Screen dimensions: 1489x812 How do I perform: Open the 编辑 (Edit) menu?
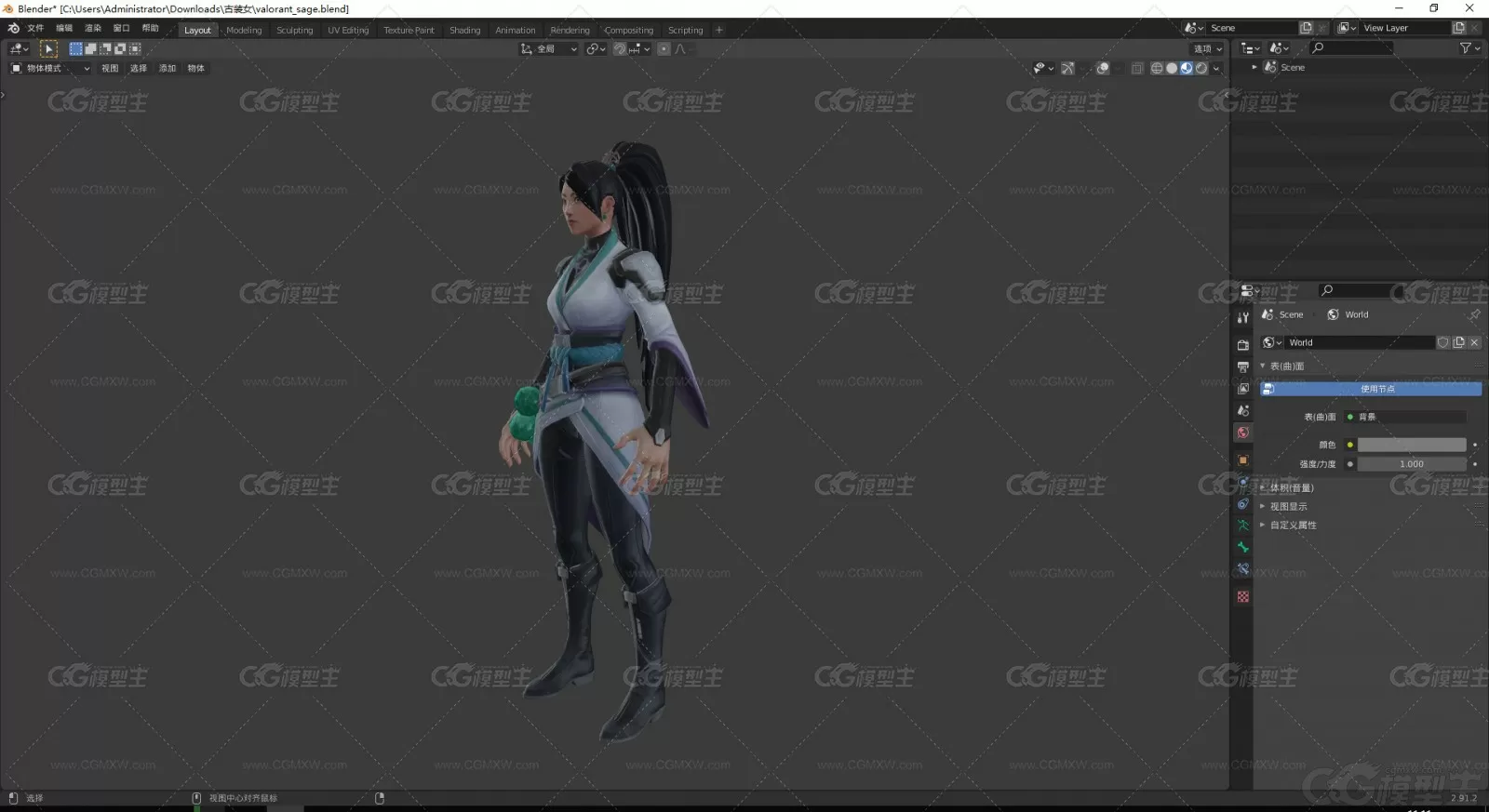pos(64,28)
